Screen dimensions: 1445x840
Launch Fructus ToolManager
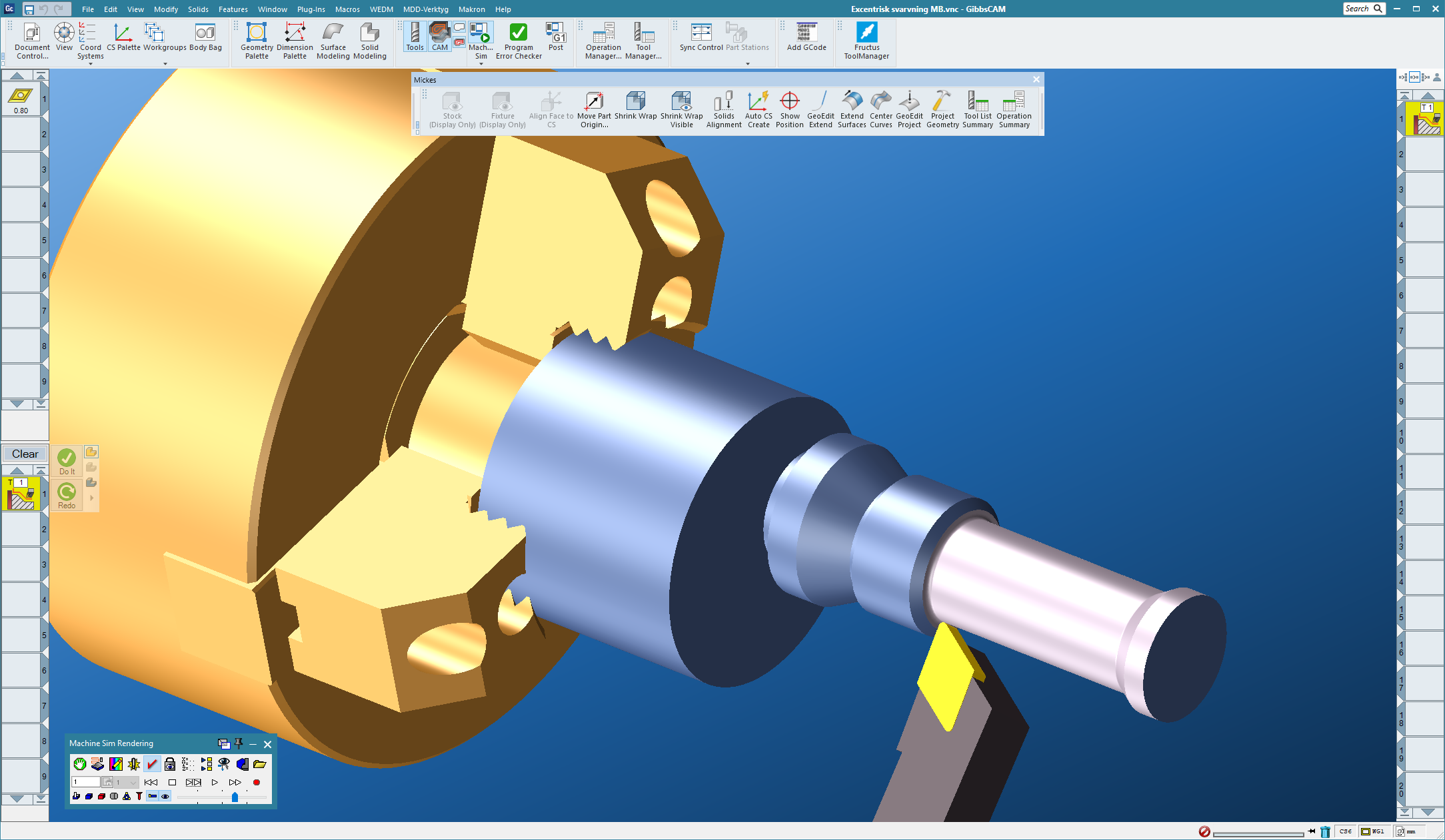coord(866,41)
